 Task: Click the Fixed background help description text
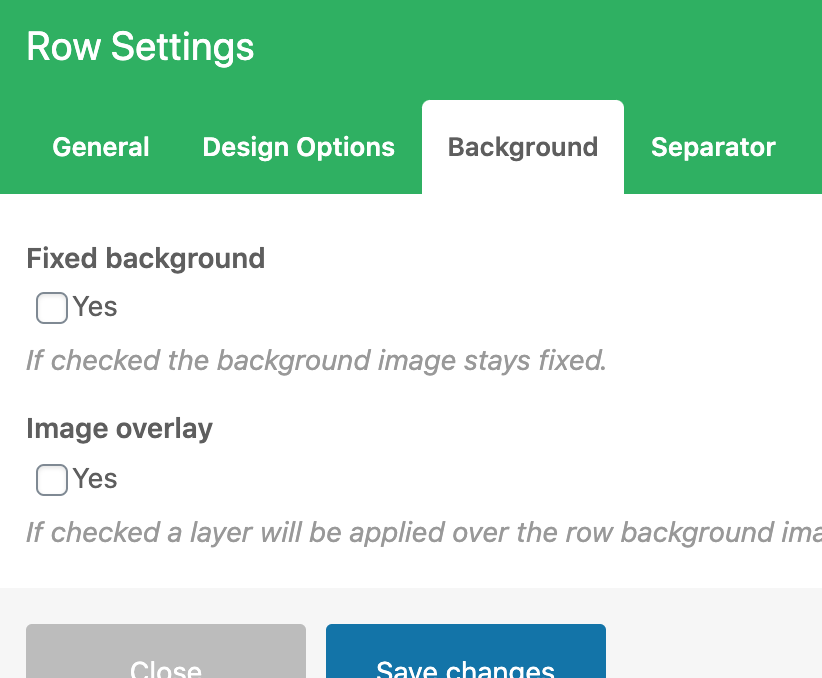[316, 360]
